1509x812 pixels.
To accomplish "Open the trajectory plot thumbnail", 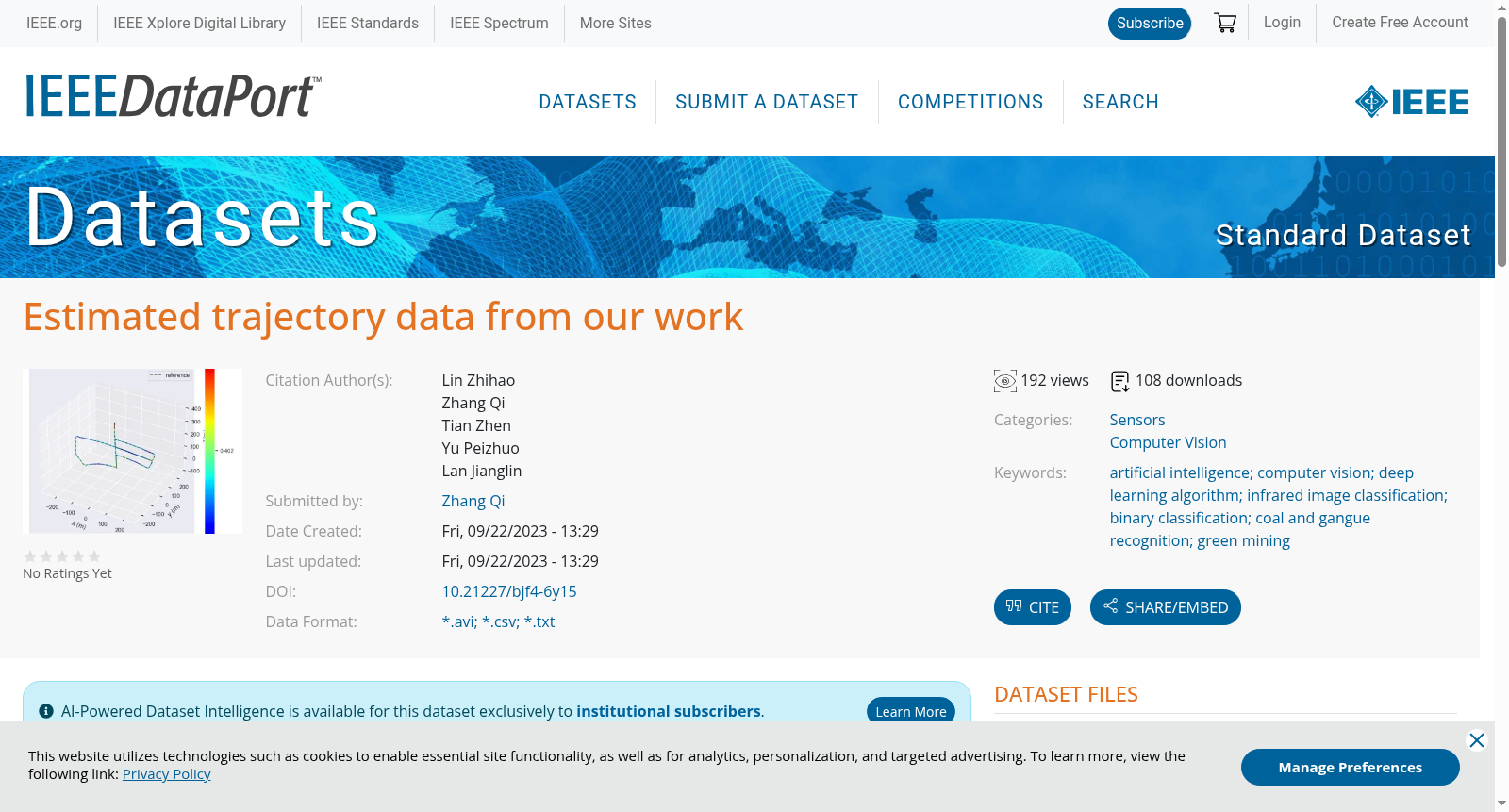I will tap(133, 451).
